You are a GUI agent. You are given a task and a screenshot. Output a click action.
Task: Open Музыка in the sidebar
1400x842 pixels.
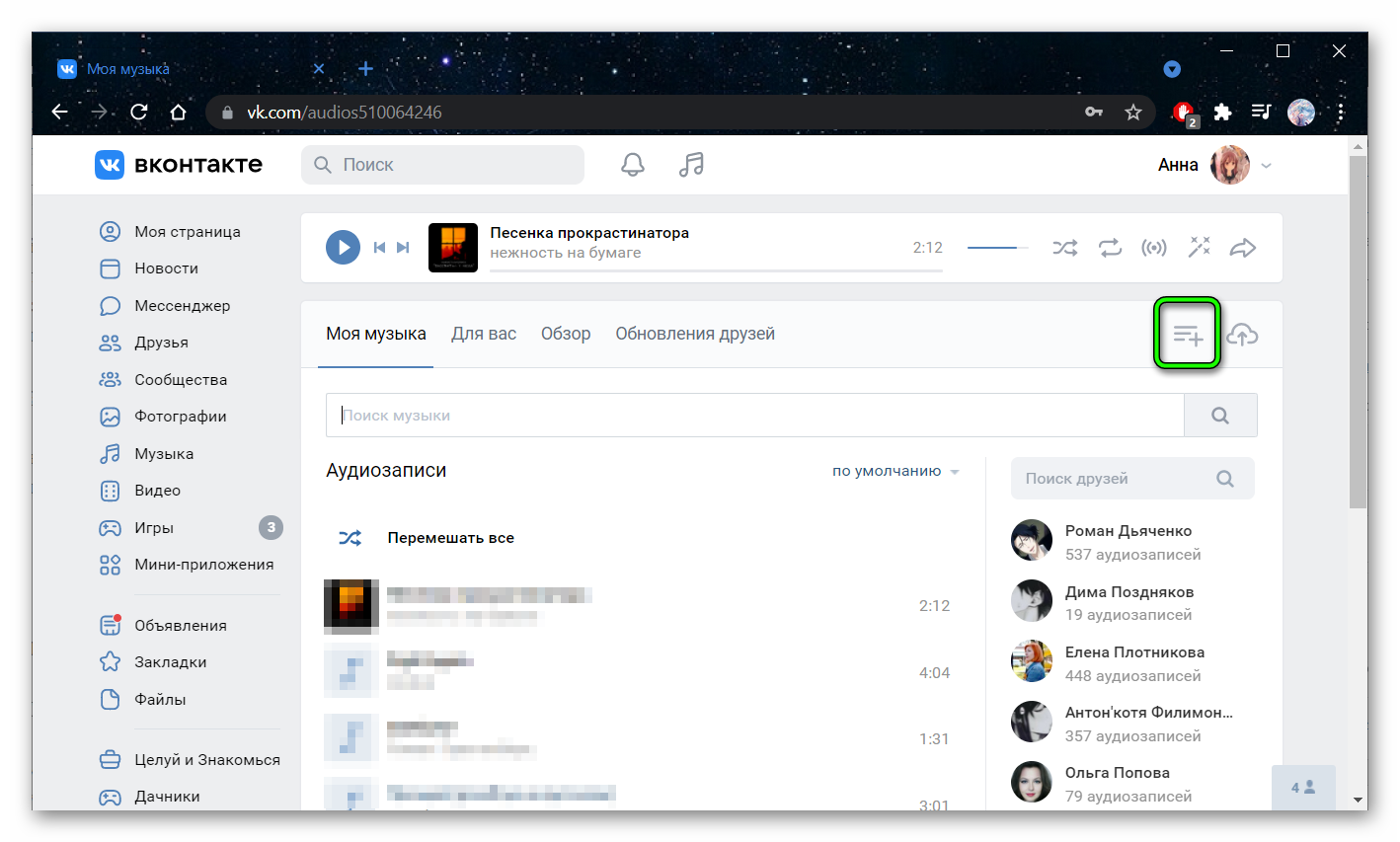(146, 454)
